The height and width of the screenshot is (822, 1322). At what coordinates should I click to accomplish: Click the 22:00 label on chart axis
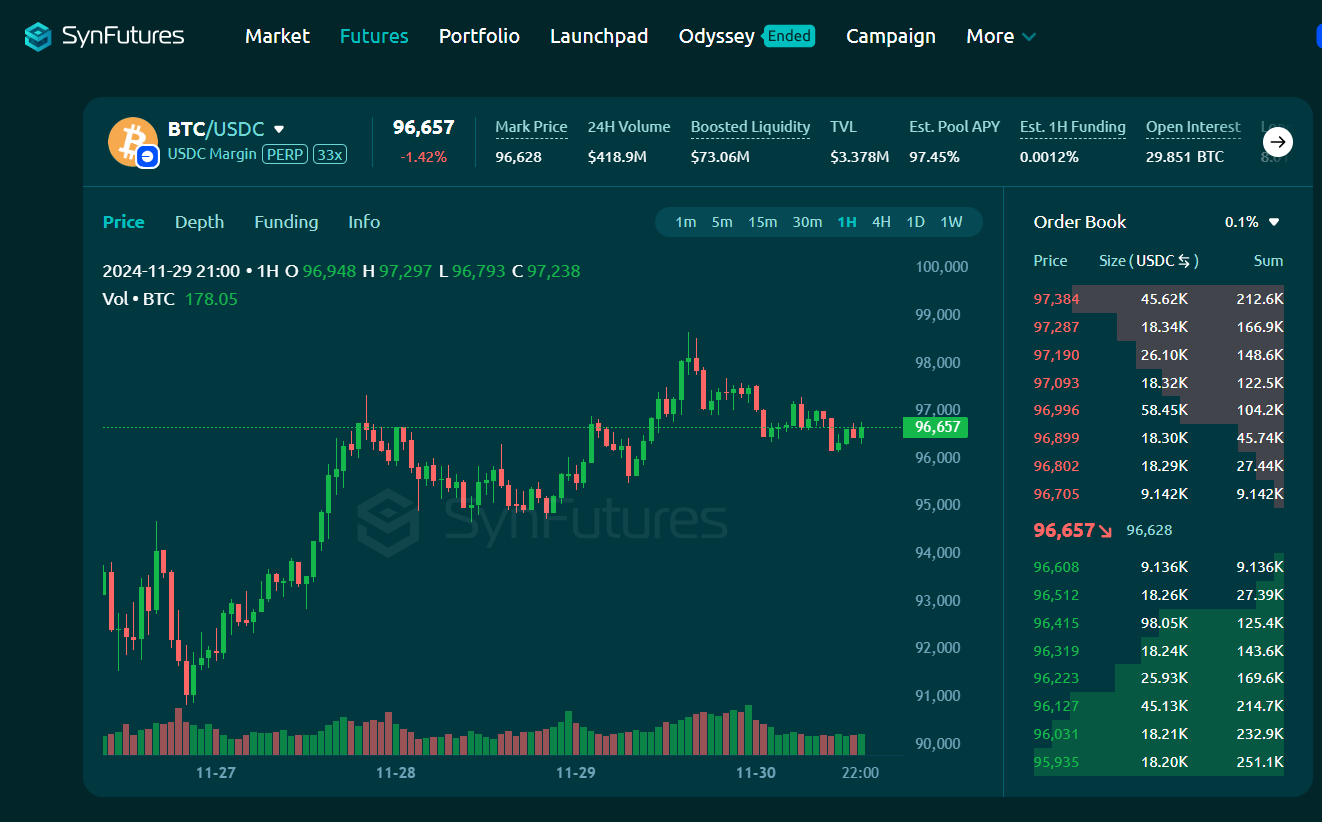[860, 773]
